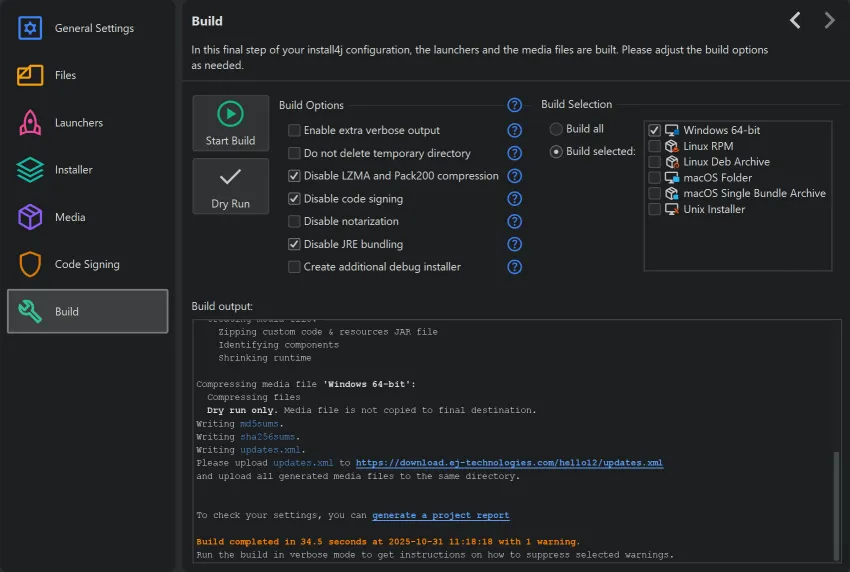
Task: Click the Media cube icon
Action: [30, 217]
